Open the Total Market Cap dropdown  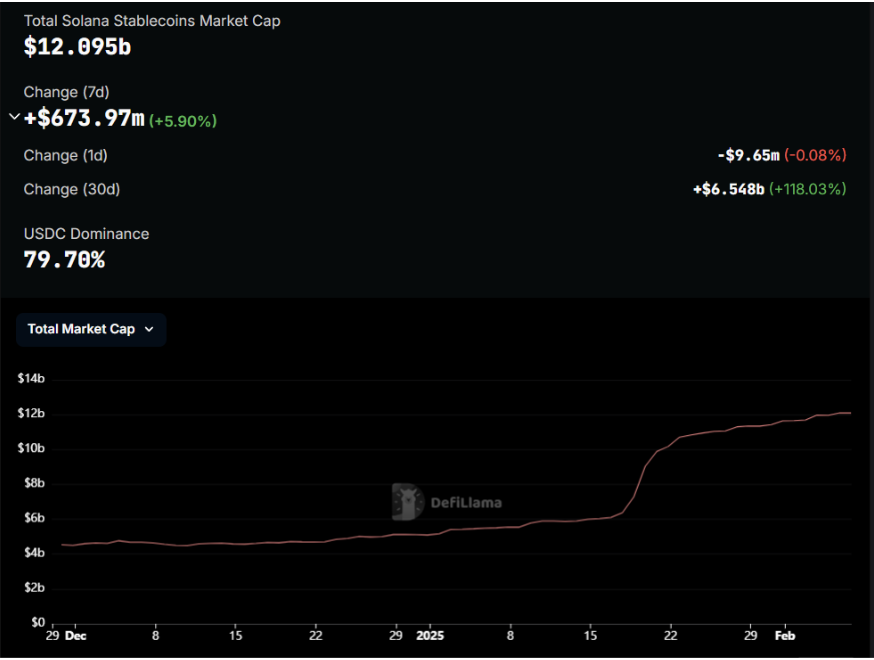pos(91,329)
